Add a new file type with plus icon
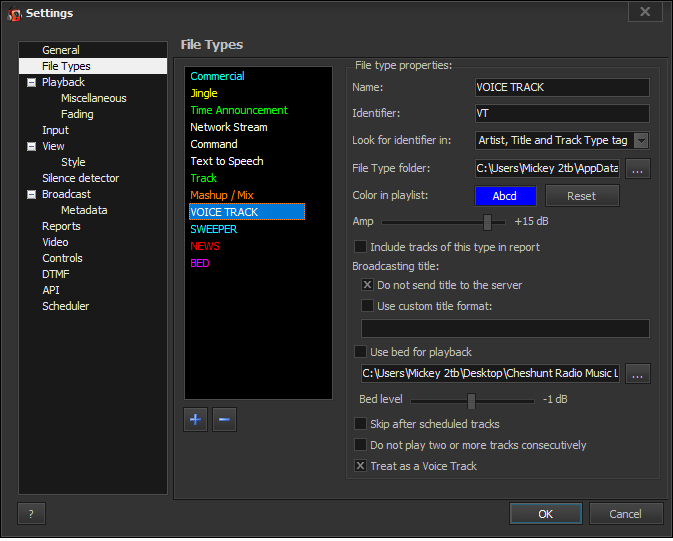 coord(195,419)
